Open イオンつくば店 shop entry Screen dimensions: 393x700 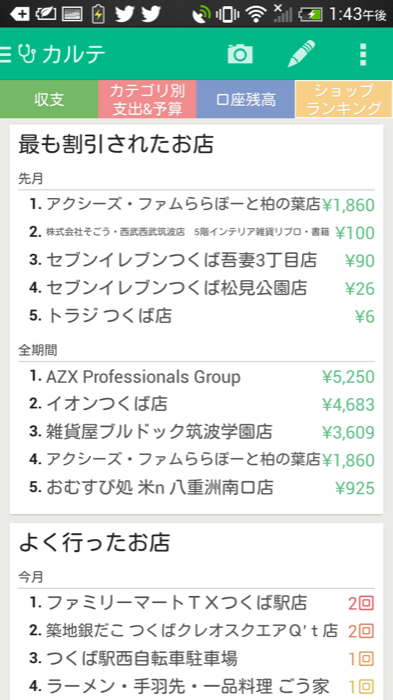coord(196,404)
